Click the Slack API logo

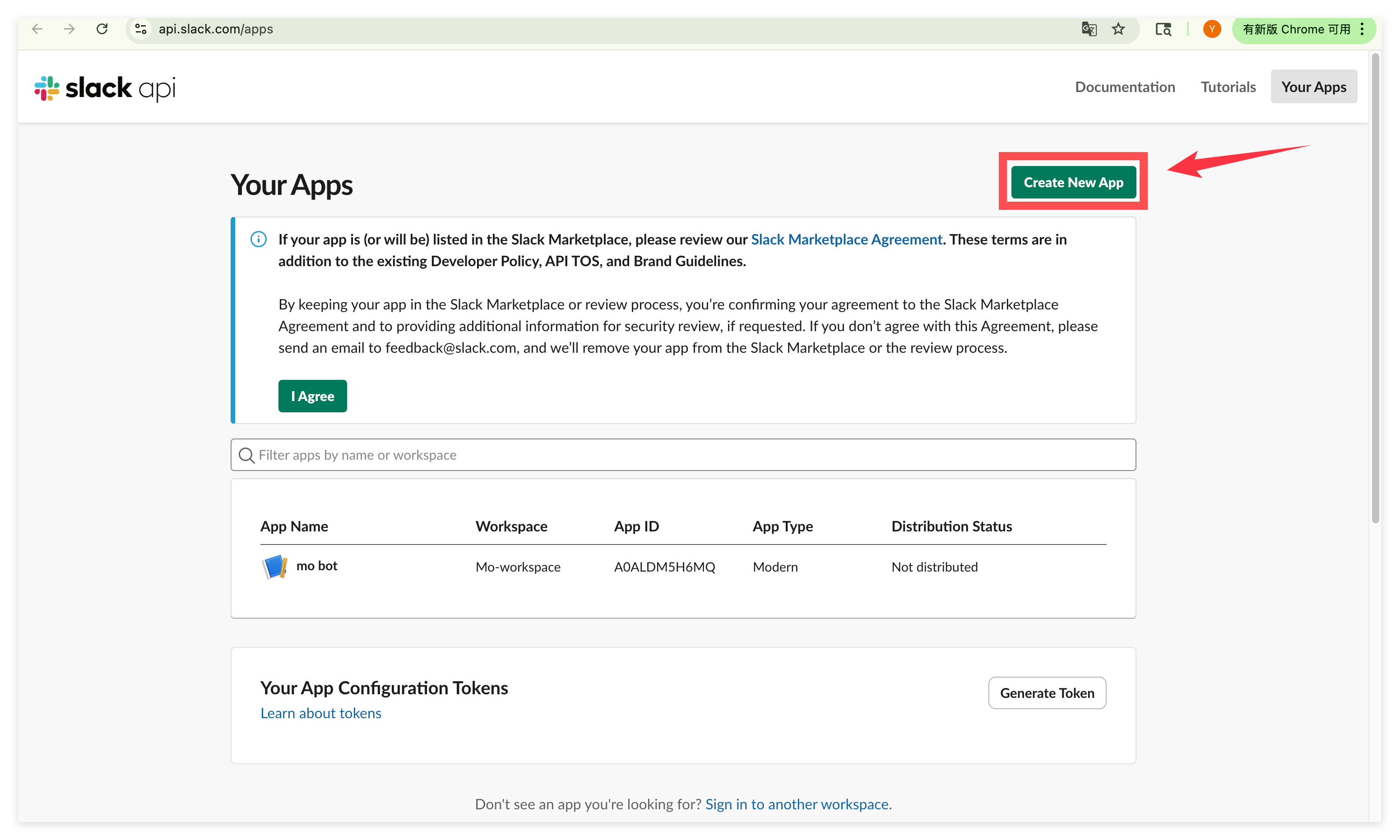[105, 88]
